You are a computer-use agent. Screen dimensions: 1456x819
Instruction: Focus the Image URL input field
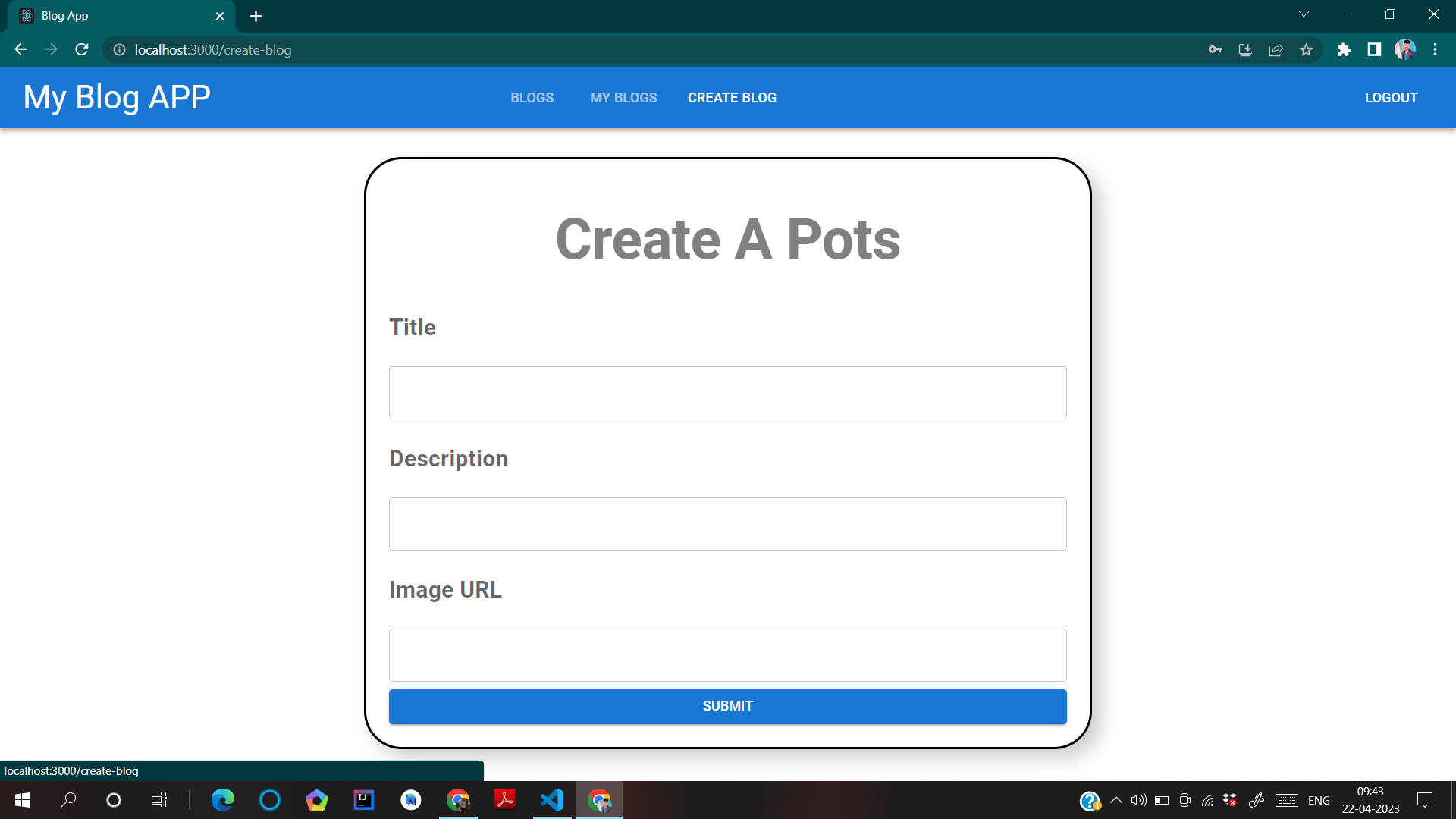pos(727,655)
